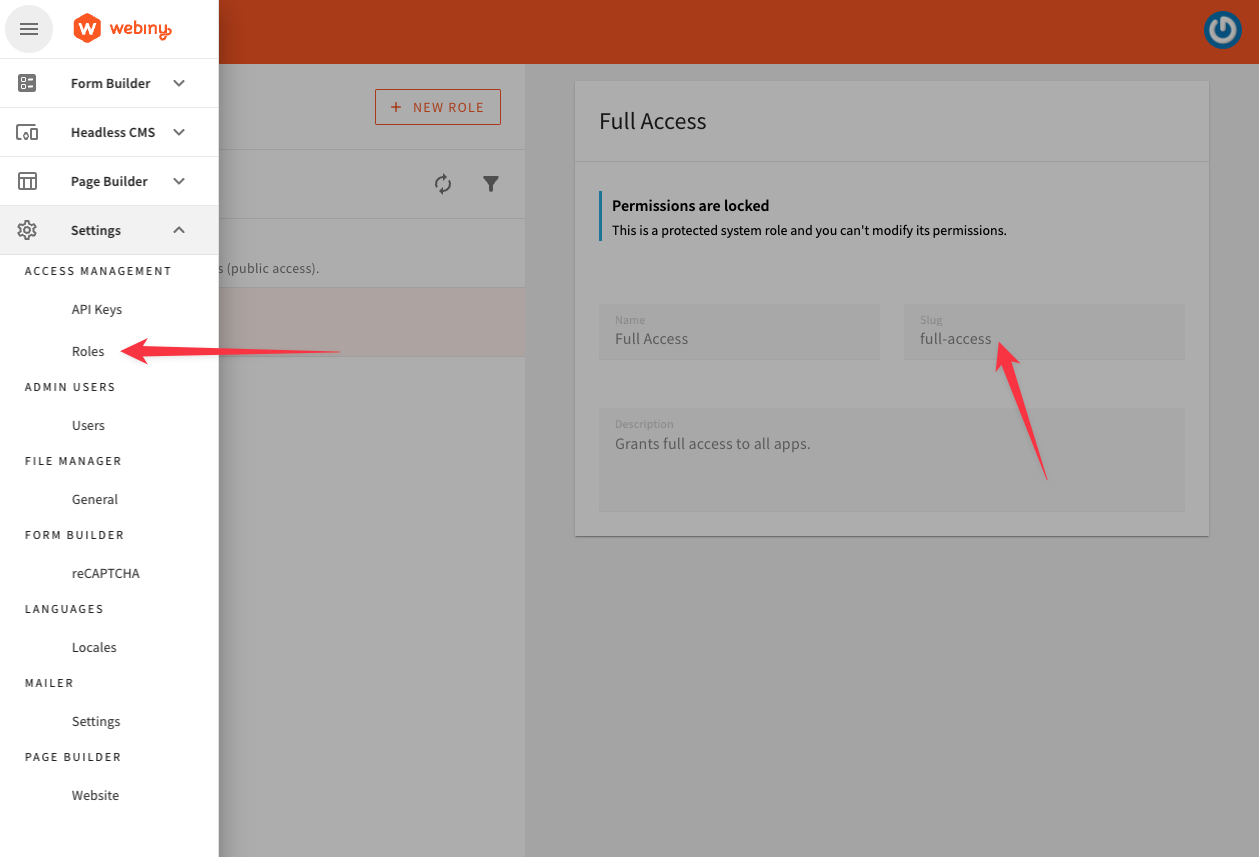Click the hamburger menu icon
The width and height of the screenshot is (1259, 857).
click(29, 29)
